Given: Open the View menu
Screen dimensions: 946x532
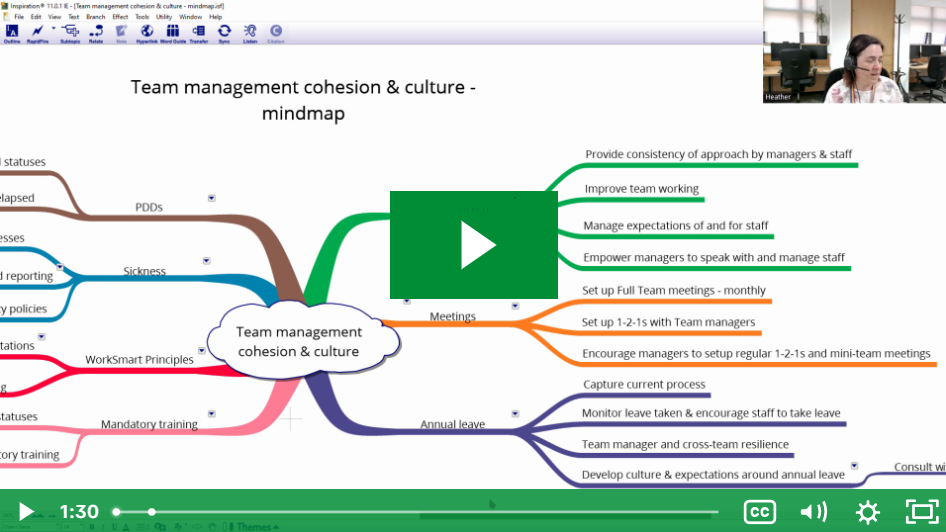Looking at the screenshot, I should pyautogui.click(x=55, y=17).
